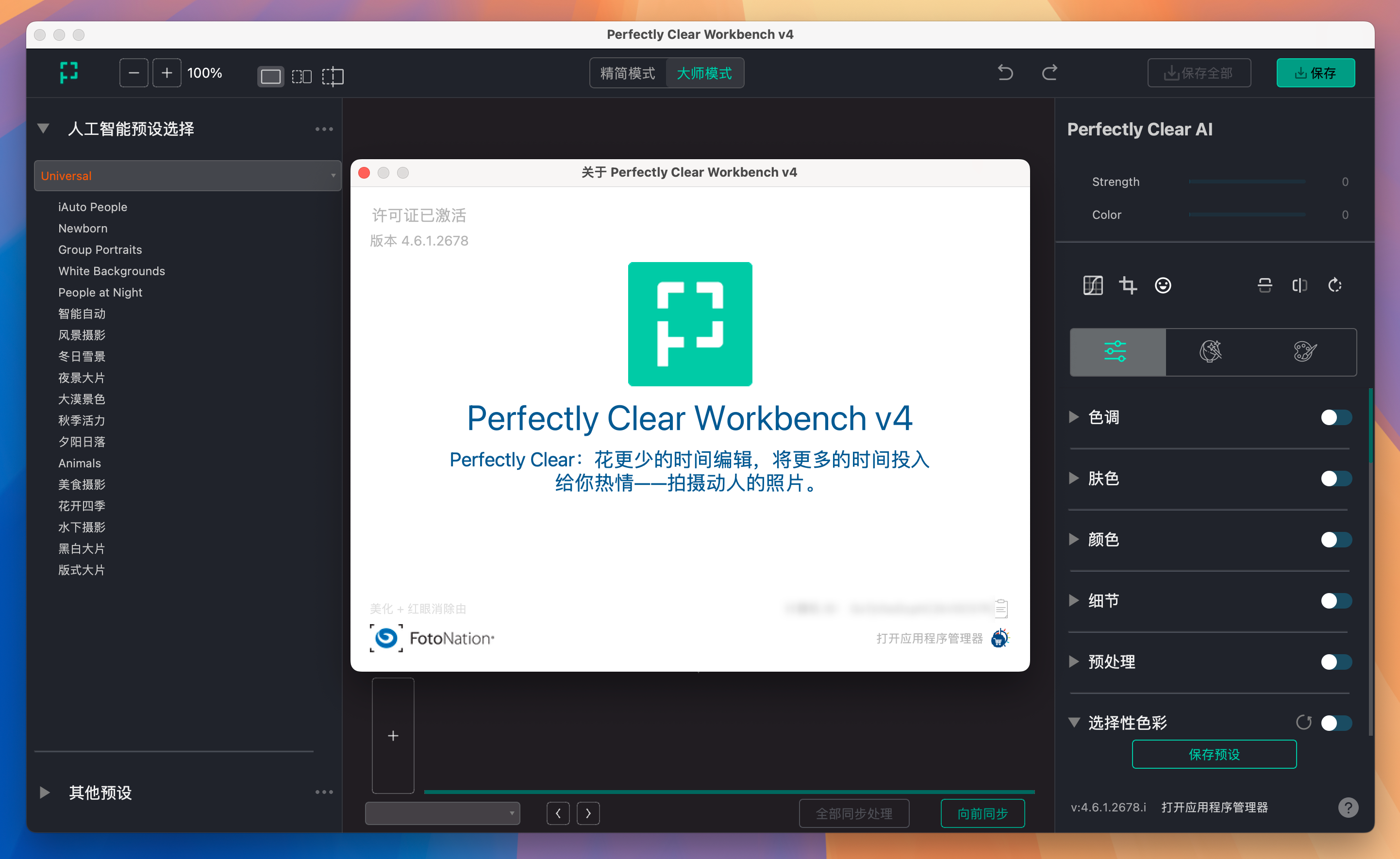
Task: Select the split overlay compare view icon
Action: tap(333, 76)
